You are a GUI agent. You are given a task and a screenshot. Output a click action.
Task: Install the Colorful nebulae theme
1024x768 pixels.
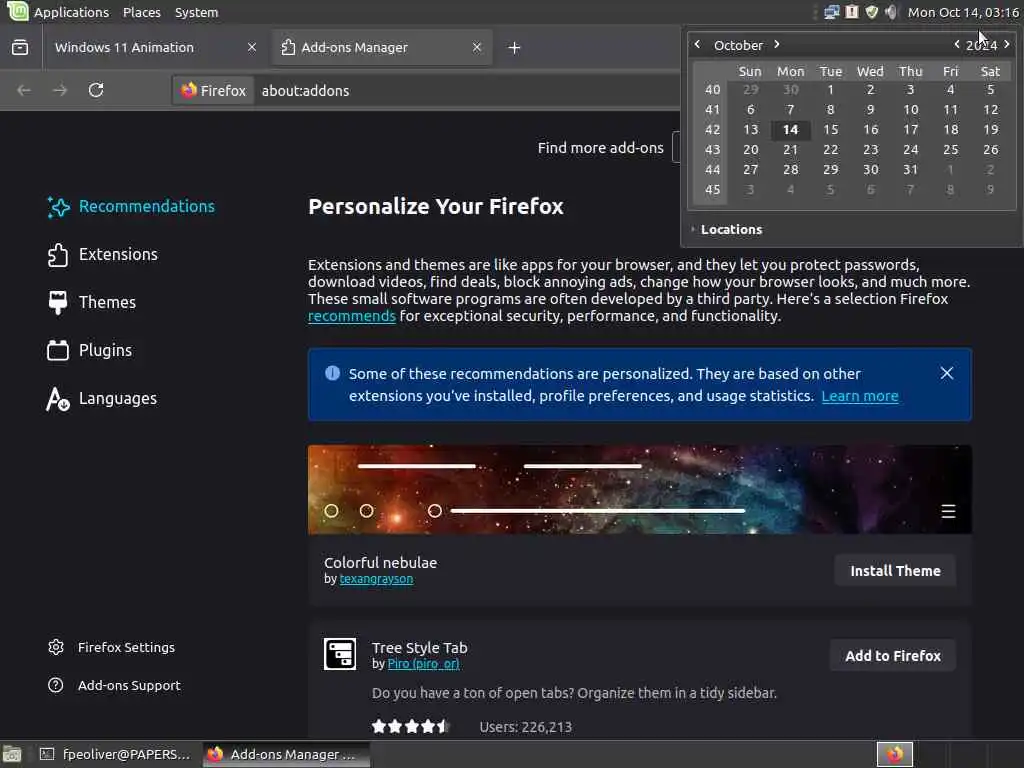[895, 571]
